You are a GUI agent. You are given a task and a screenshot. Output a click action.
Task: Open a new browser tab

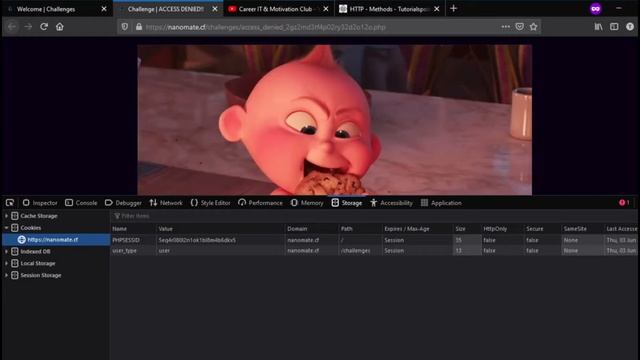pos(453,9)
